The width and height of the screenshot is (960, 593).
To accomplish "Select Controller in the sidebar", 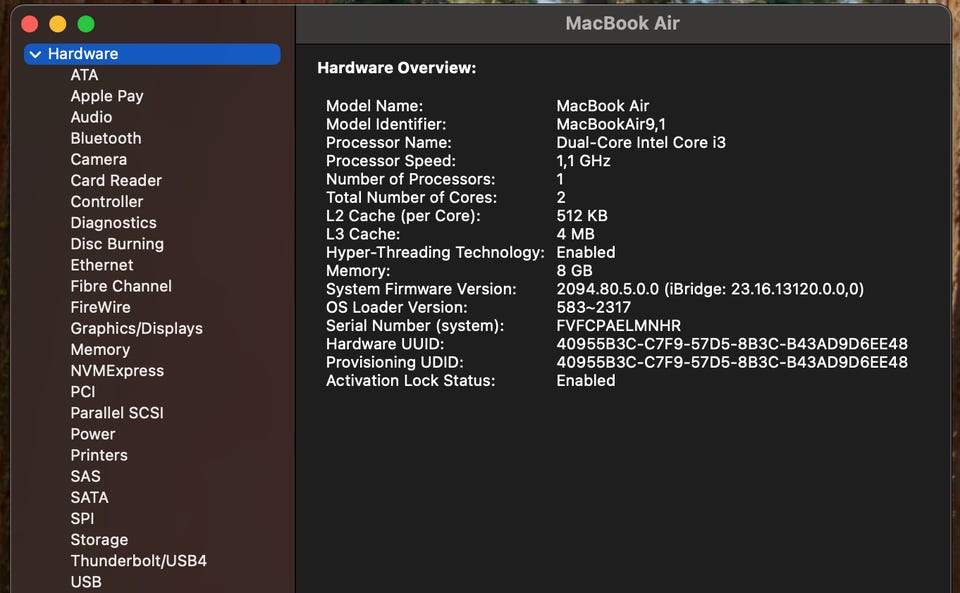I will [107, 201].
